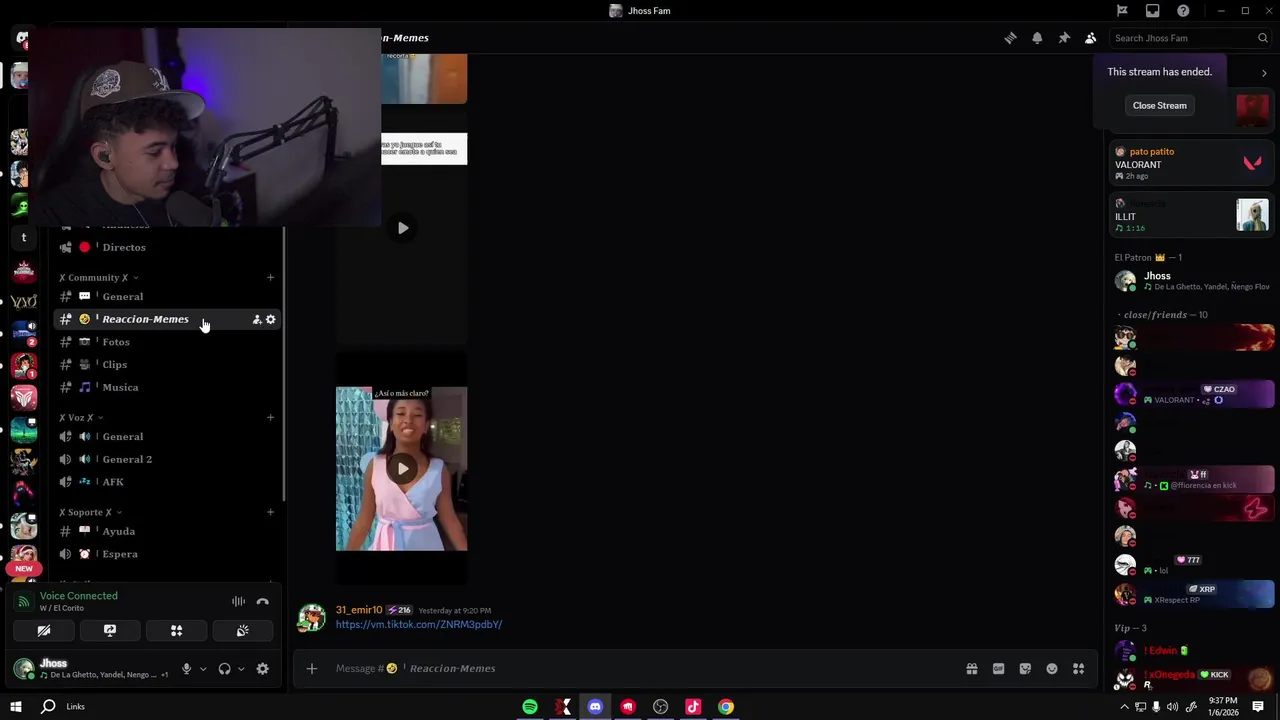The image size is (1280, 720).
Task: Select the Fotos channel
Action: tap(165, 342)
